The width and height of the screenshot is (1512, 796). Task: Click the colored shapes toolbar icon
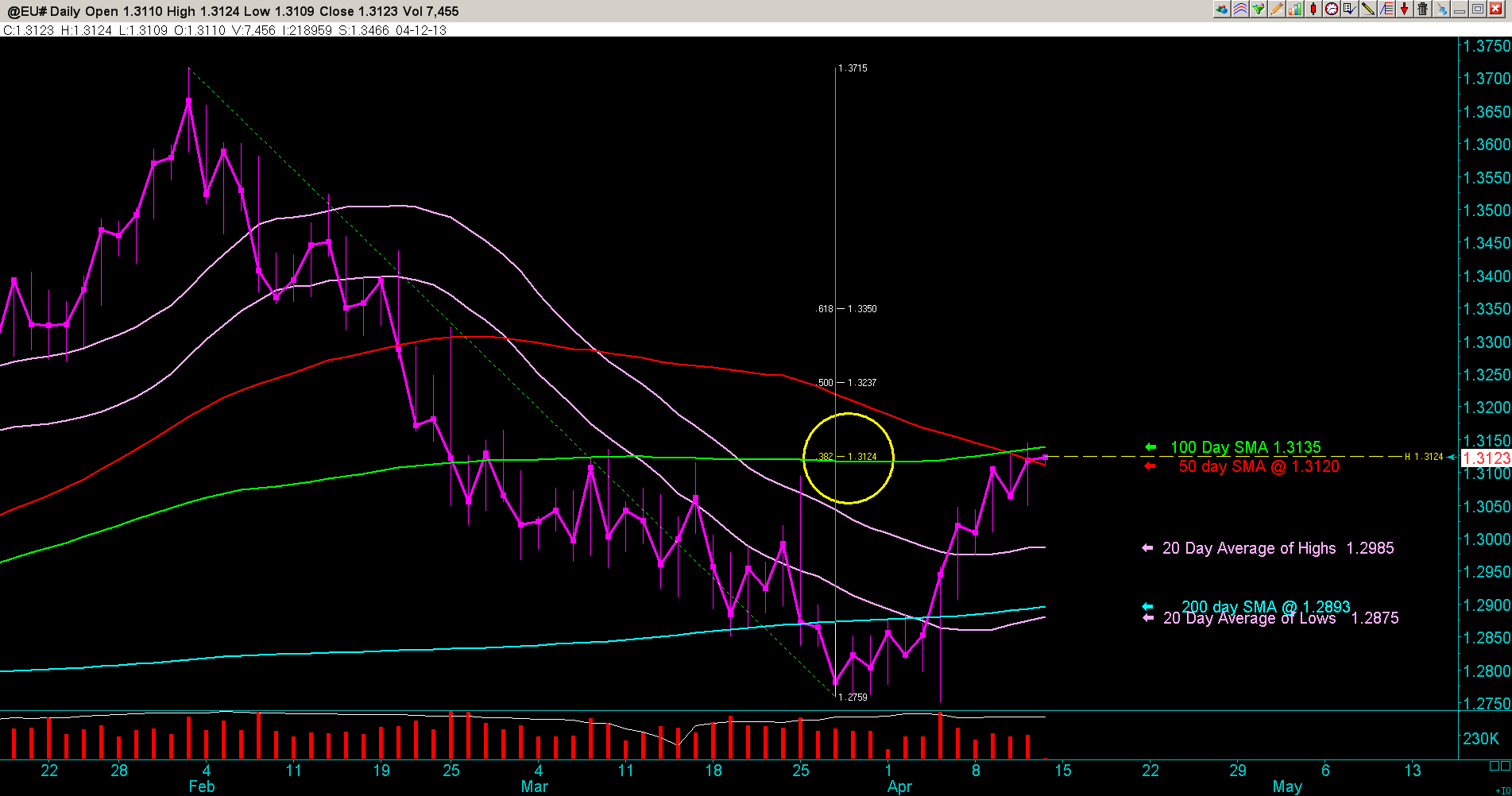1221,10
